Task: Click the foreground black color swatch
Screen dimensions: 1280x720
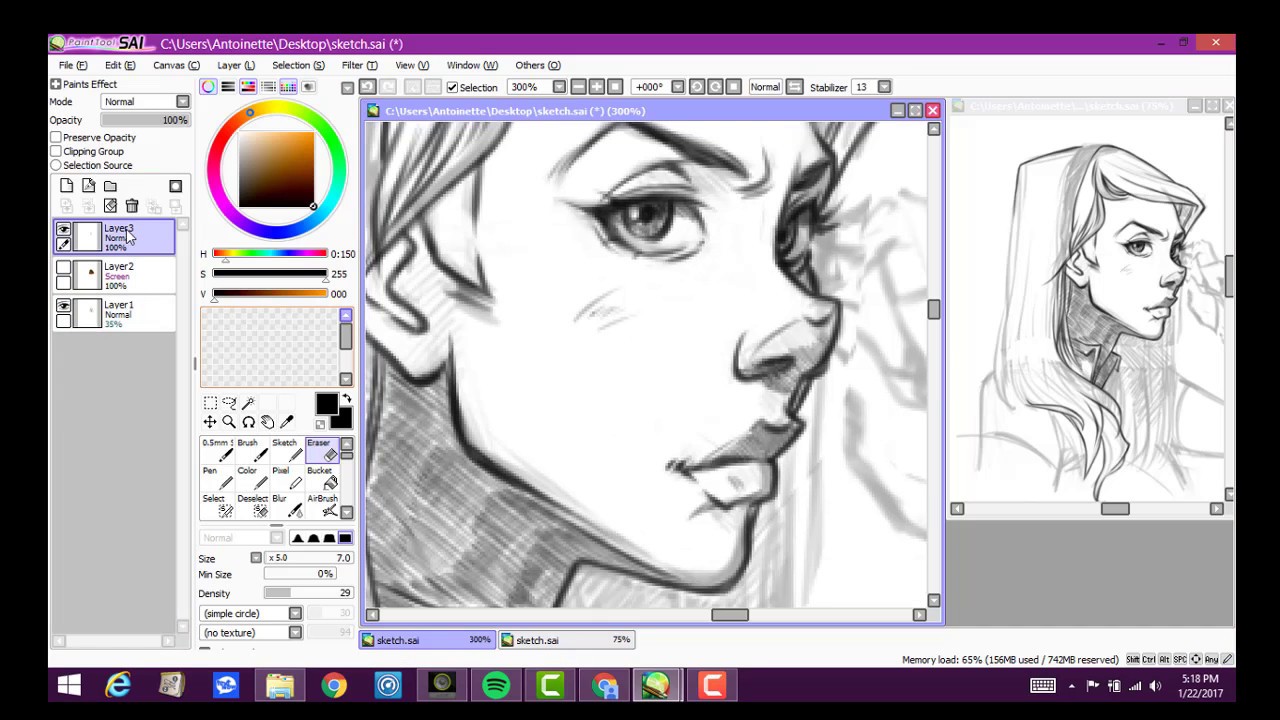Action: (x=326, y=404)
